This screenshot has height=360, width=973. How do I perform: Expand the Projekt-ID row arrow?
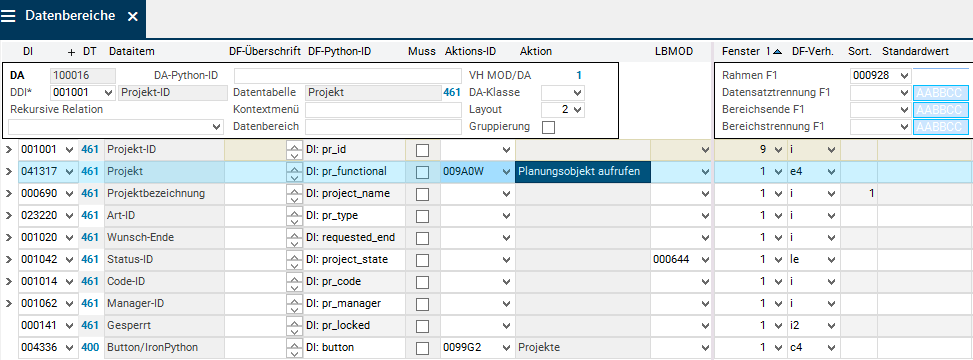pyautogui.click(x=9, y=150)
